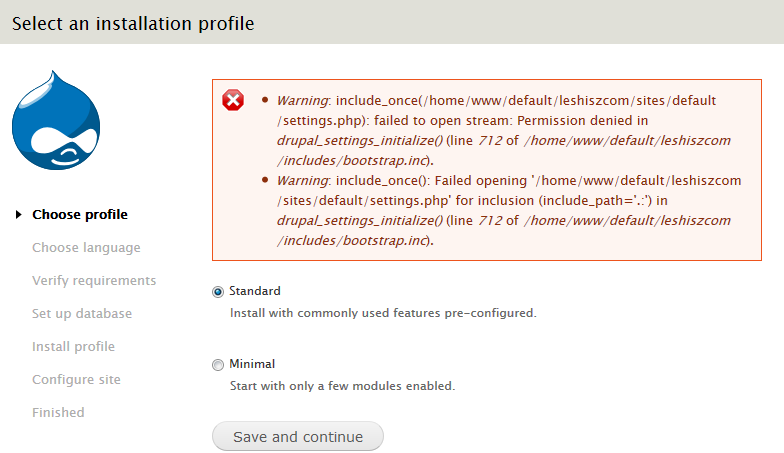The image size is (784, 453).
Task: Jump to the Set up database step
Action: [82, 314]
